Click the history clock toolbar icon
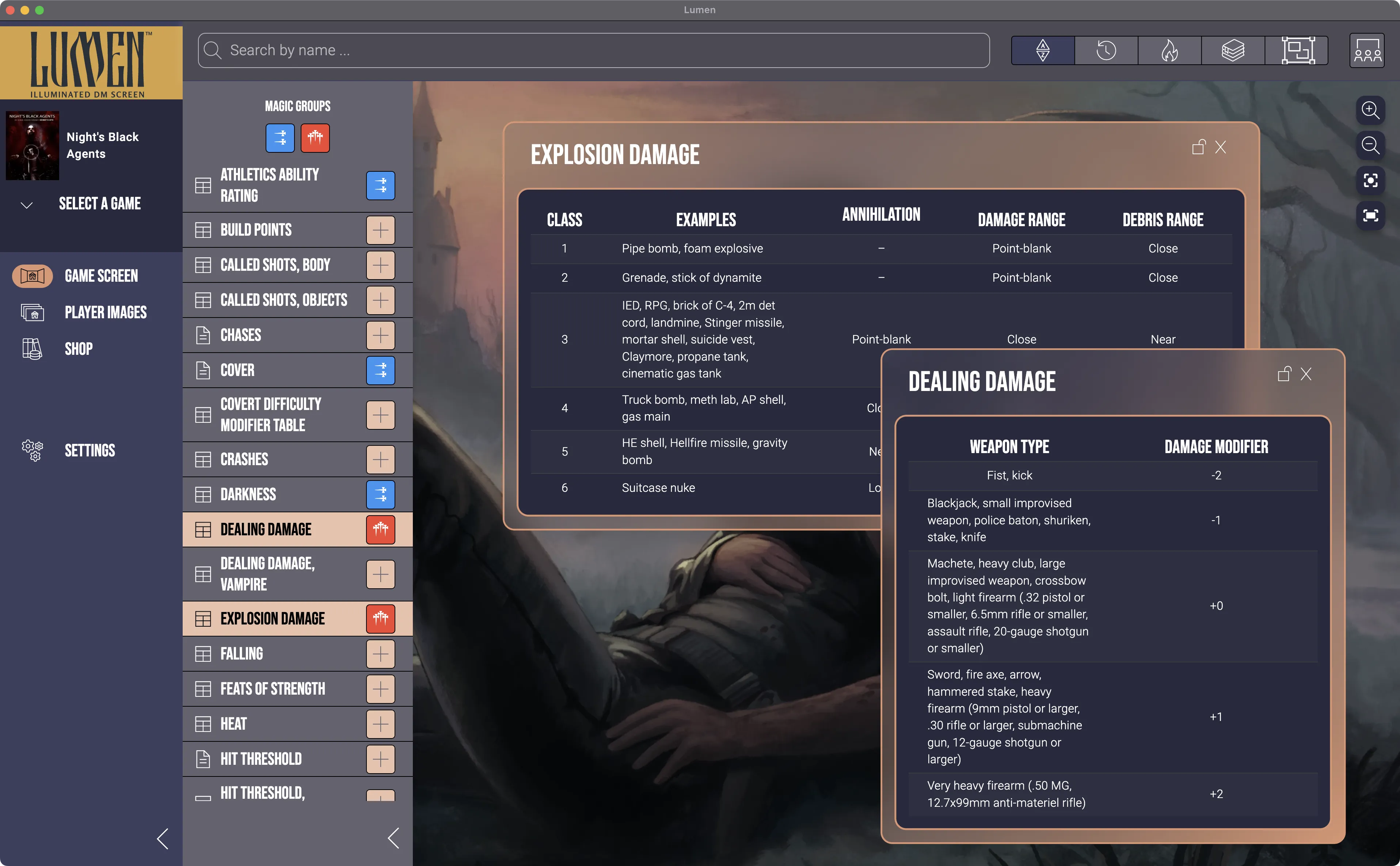The width and height of the screenshot is (1400, 866). click(x=1106, y=50)
